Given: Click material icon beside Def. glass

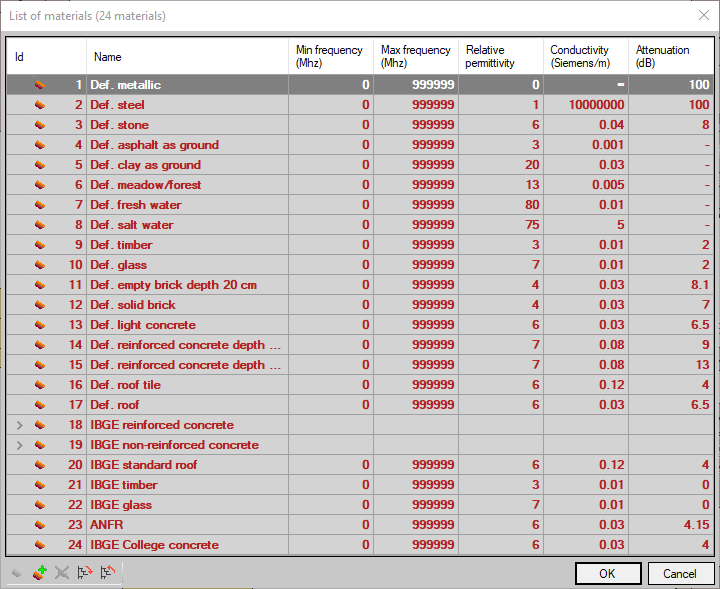Looking at the screenshot, I should click(x=40, y=265).
